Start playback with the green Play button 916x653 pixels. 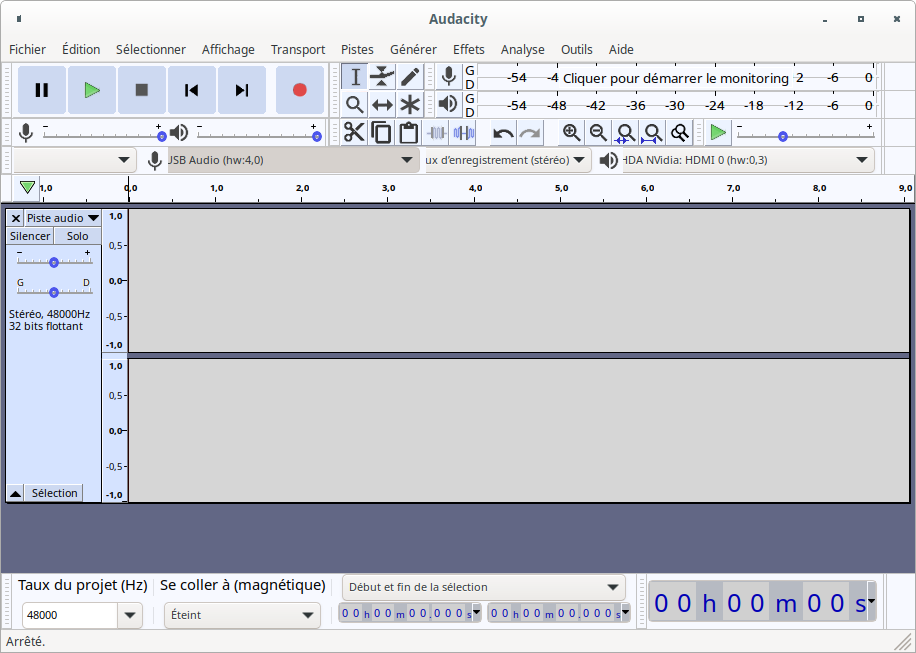[x=92, y=90]
